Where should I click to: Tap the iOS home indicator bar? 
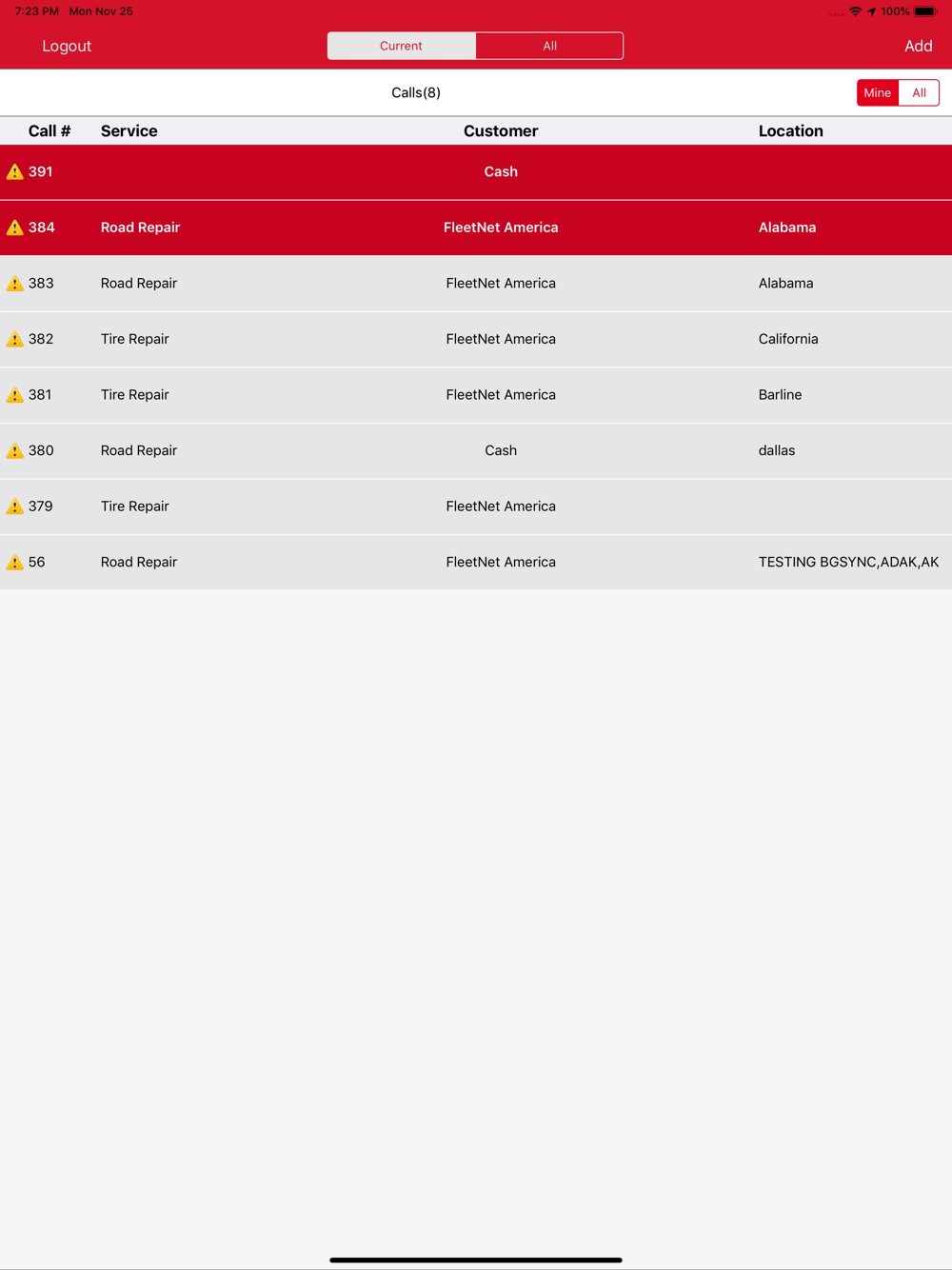(x=476, y=1260)
